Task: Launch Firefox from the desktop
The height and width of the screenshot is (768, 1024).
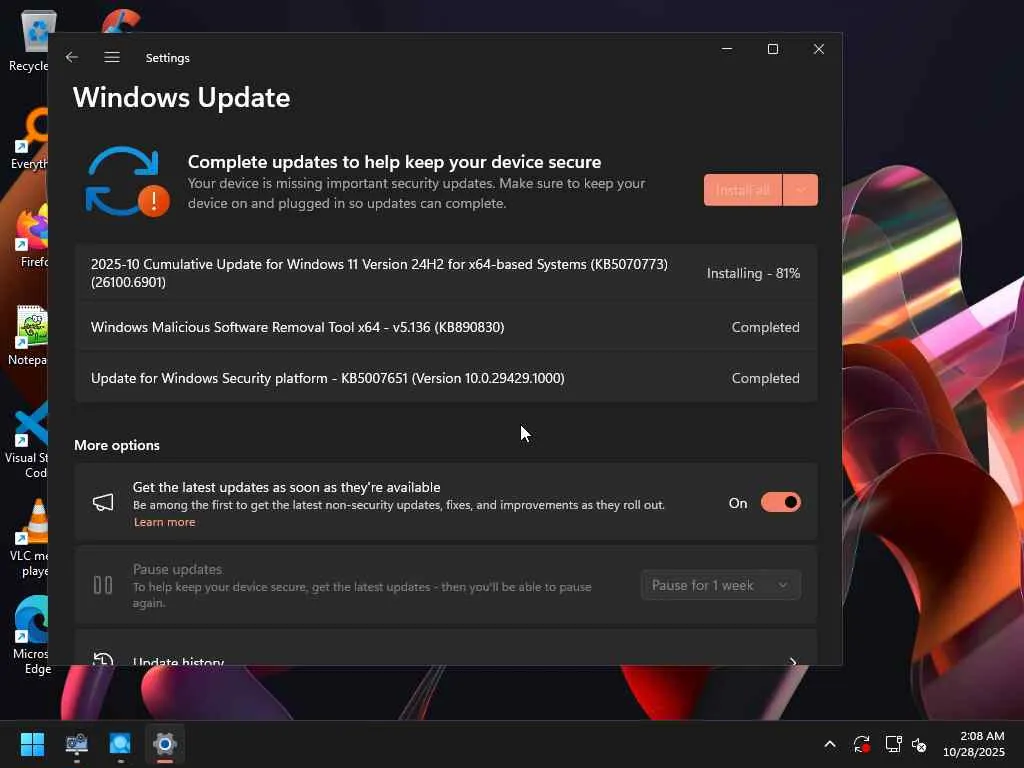Action: 31,236
